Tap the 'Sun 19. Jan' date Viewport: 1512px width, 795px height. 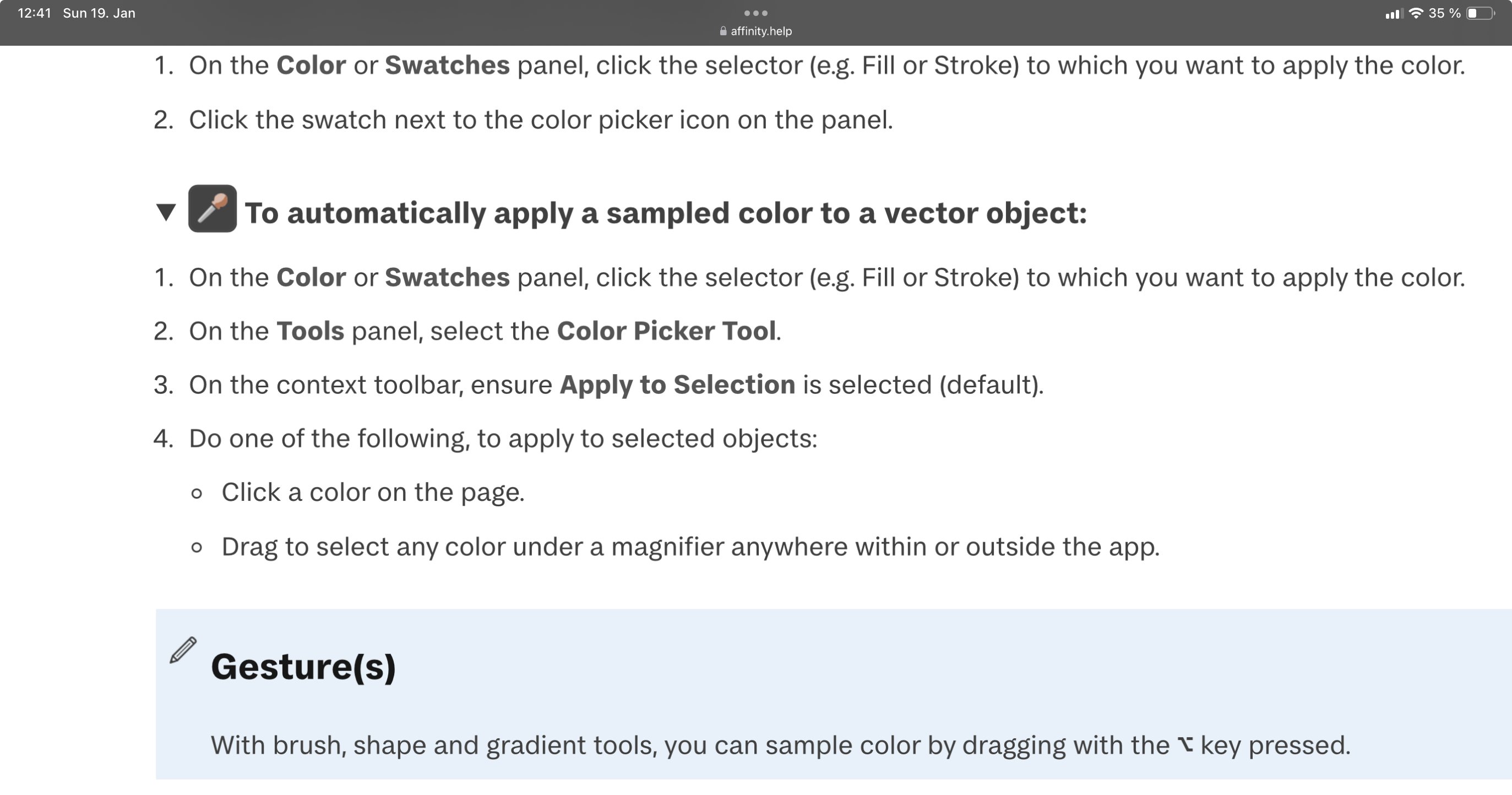(x=99, y=13)
